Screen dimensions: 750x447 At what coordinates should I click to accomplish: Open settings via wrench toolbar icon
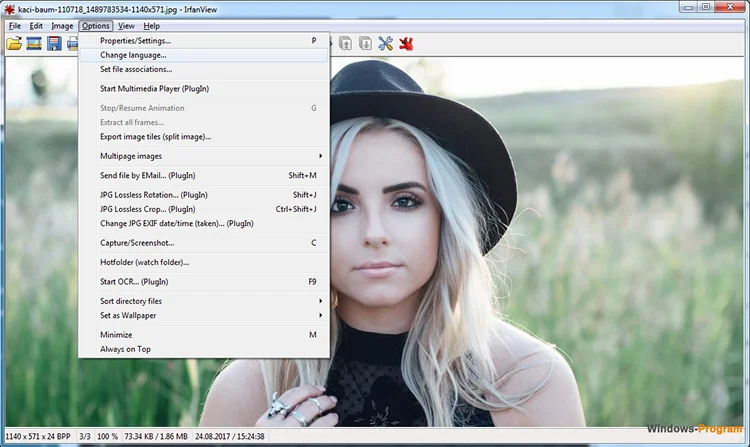tap(386, 43)
